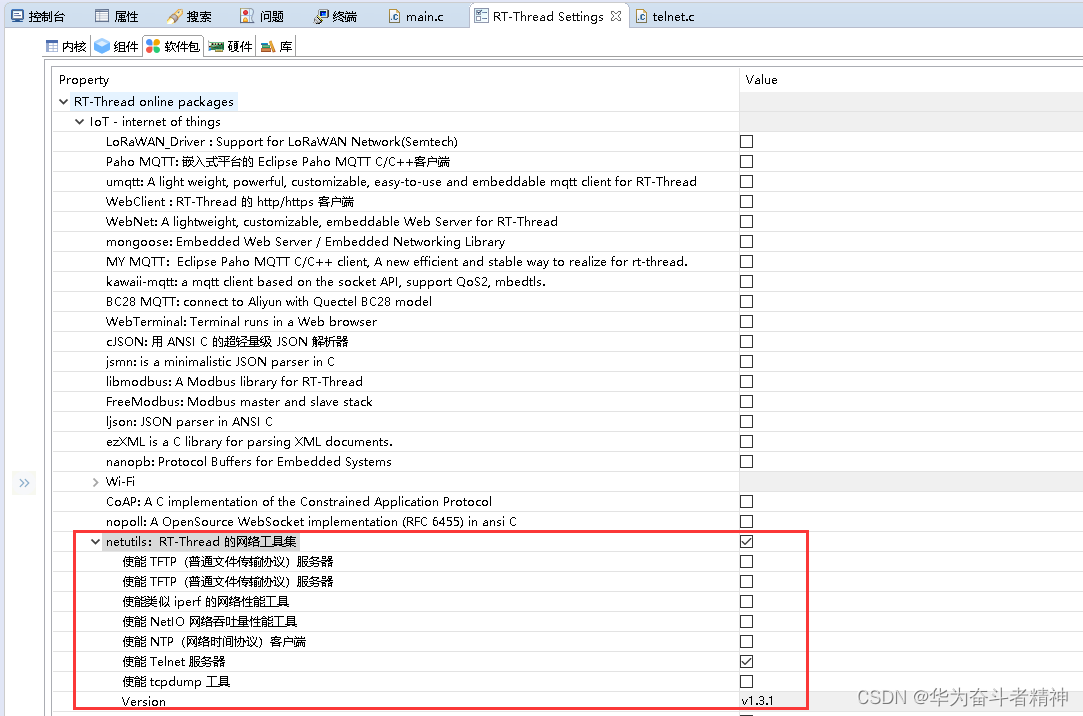Select the Version v1.3.1 row
The width and height of the screenshot is (1083, 716).
click(x=400, y=701)
